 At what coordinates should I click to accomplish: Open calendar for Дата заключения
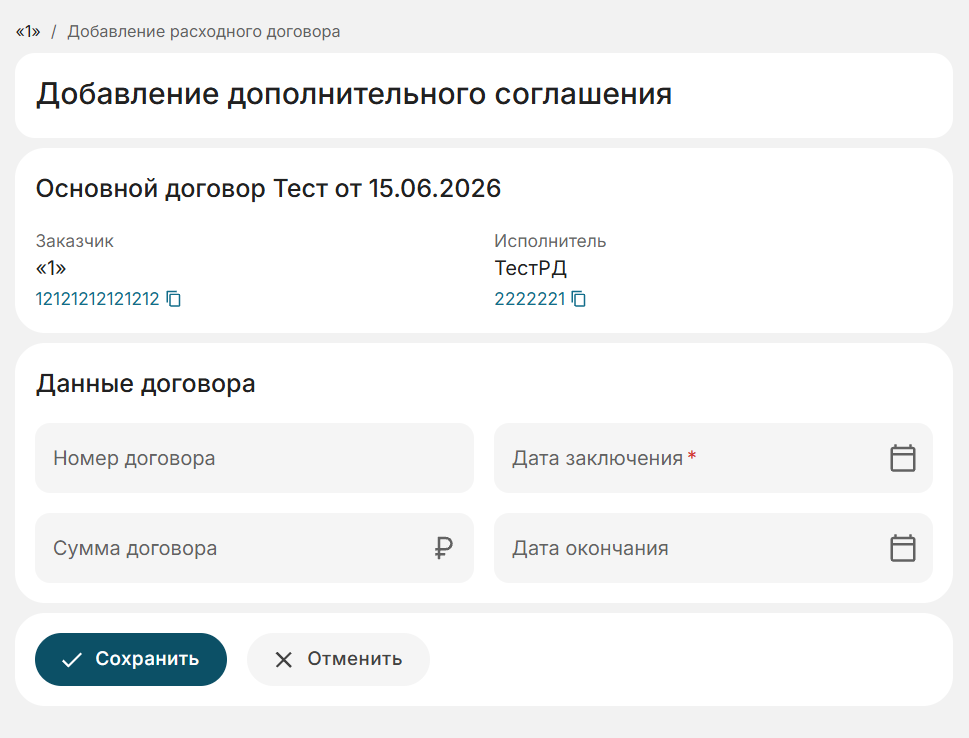click(x=902, y=458)
